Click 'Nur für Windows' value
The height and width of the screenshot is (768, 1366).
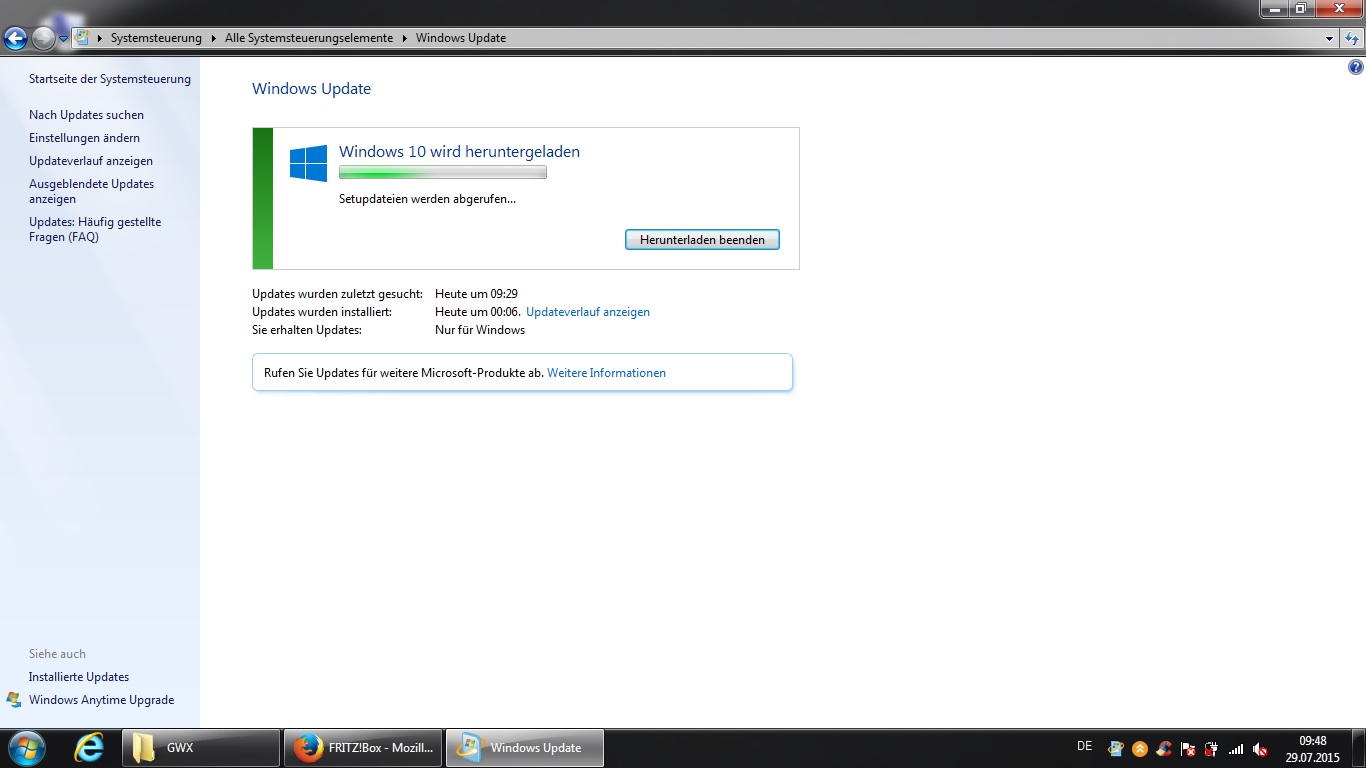click(x=480, y=330)
